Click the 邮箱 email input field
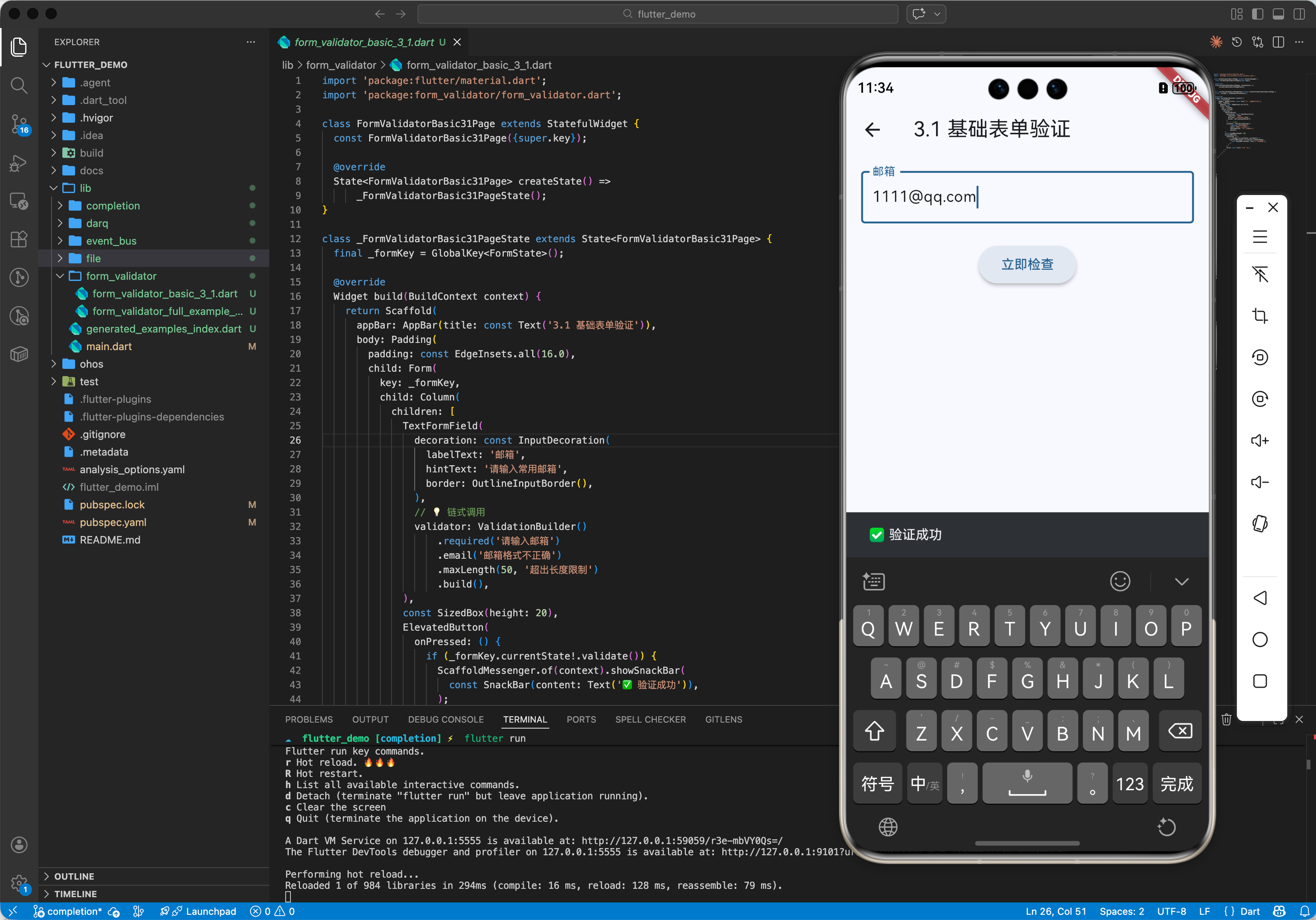1316x920 pixels. point(1026,197)
